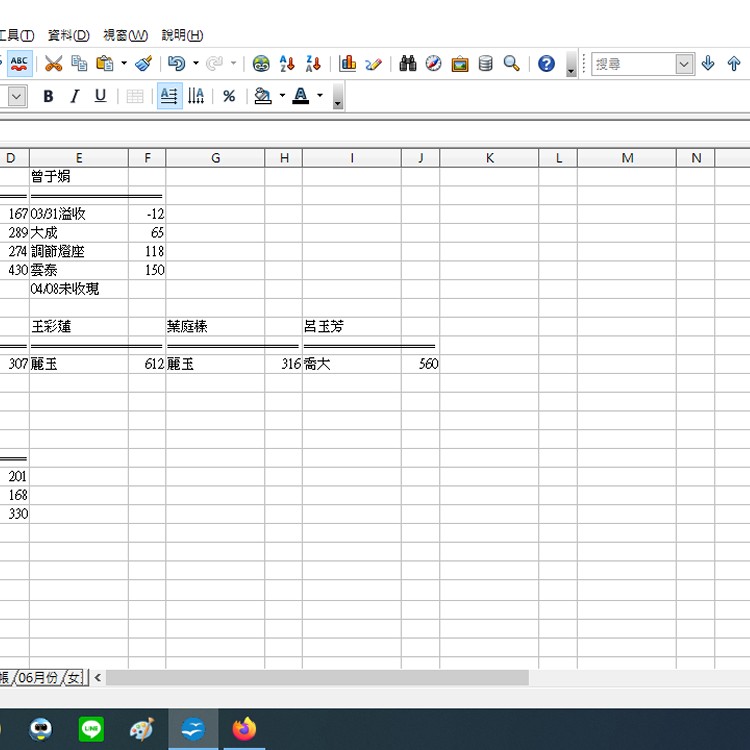Insert a chart using the chart icon

347,64
